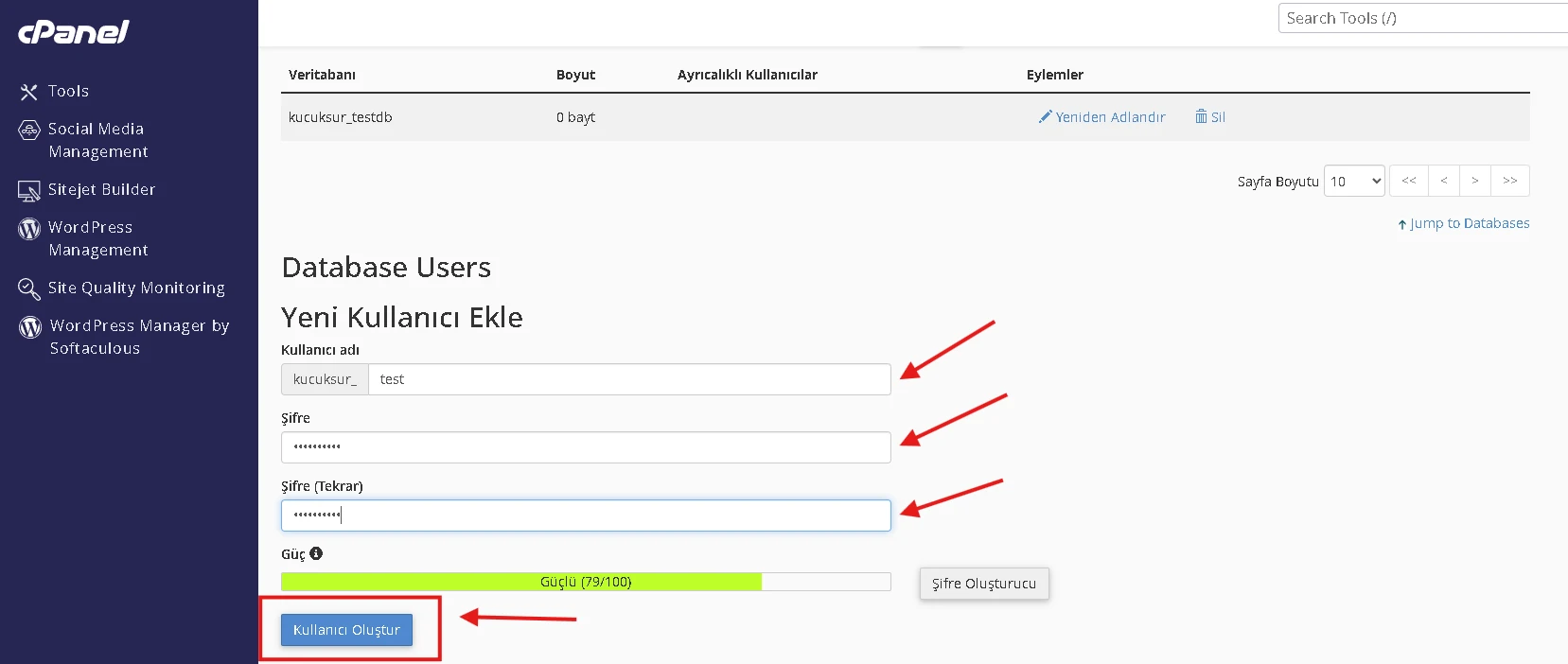Click the Güçlü password strength bar
This screenshot has height=664, width=1568.
(x=586, y=582)
